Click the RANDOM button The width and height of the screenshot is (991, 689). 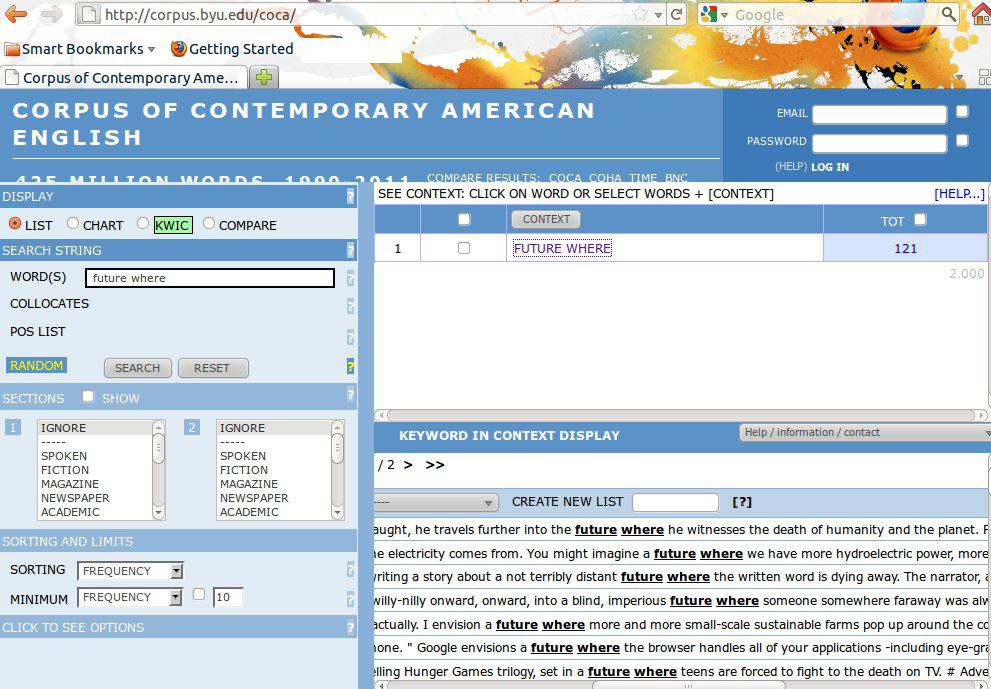point(36,365)
